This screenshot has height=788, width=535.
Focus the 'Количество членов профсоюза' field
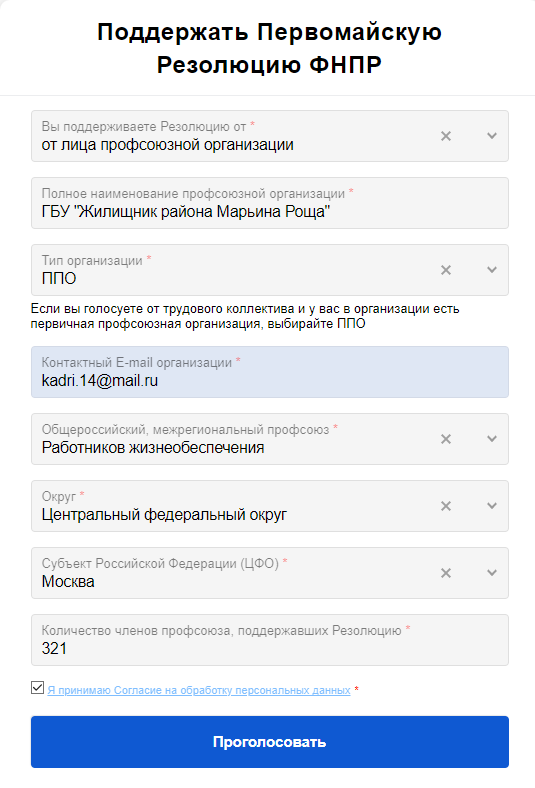270,640
